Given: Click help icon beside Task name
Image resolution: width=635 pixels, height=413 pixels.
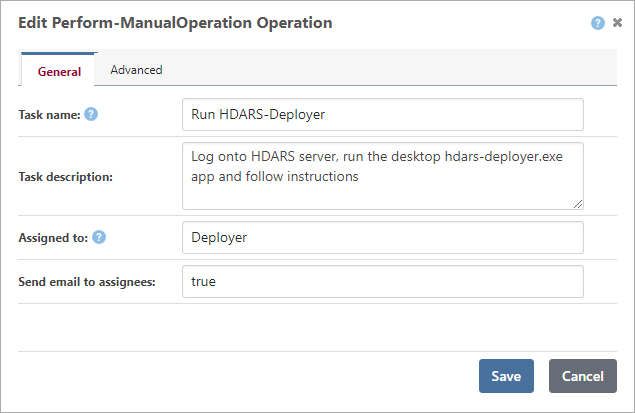Looking at the screenshot, I should tap(91, 114).
